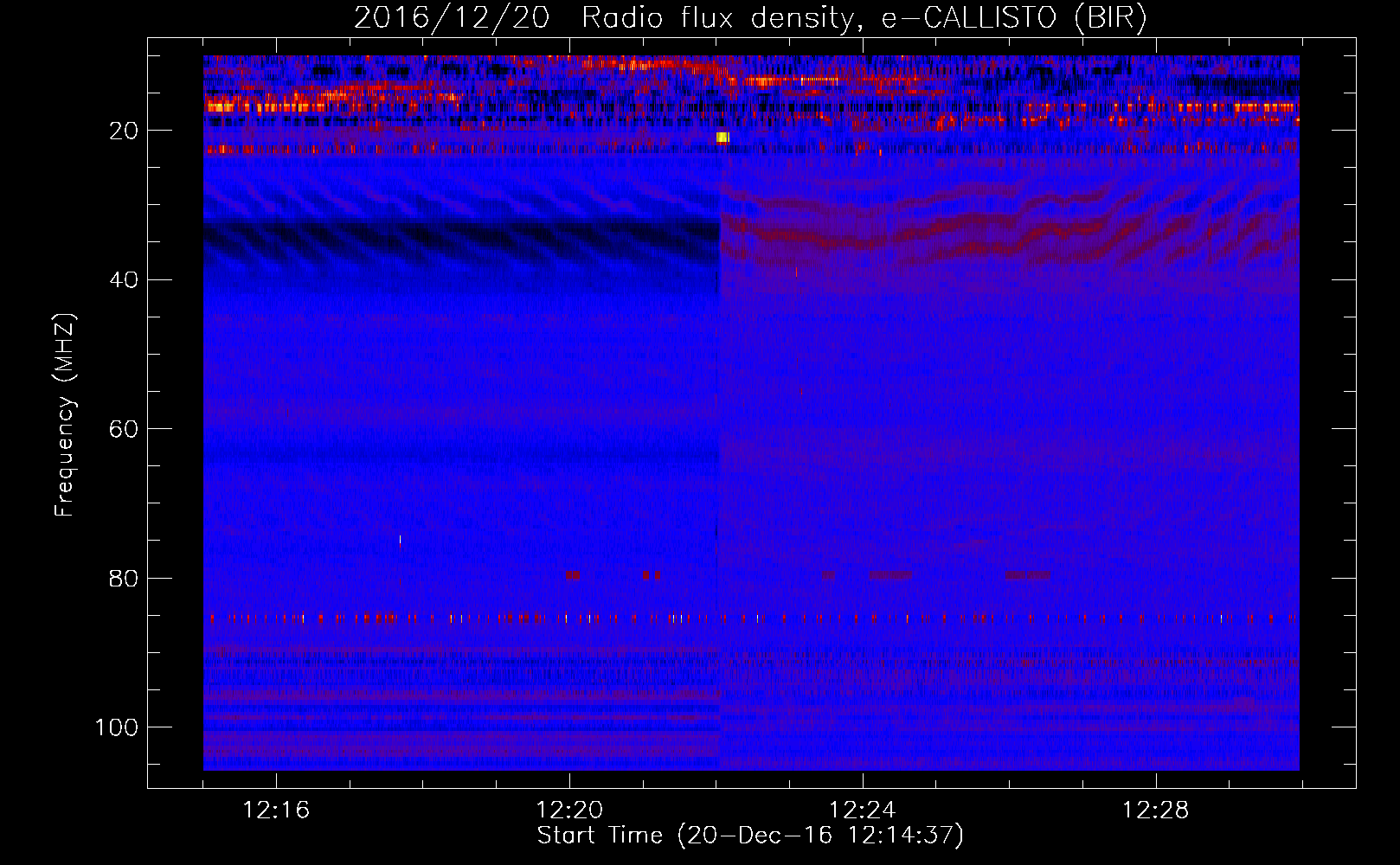
Task: Click the 12:16 time tick label
Action: click(276, 811)
